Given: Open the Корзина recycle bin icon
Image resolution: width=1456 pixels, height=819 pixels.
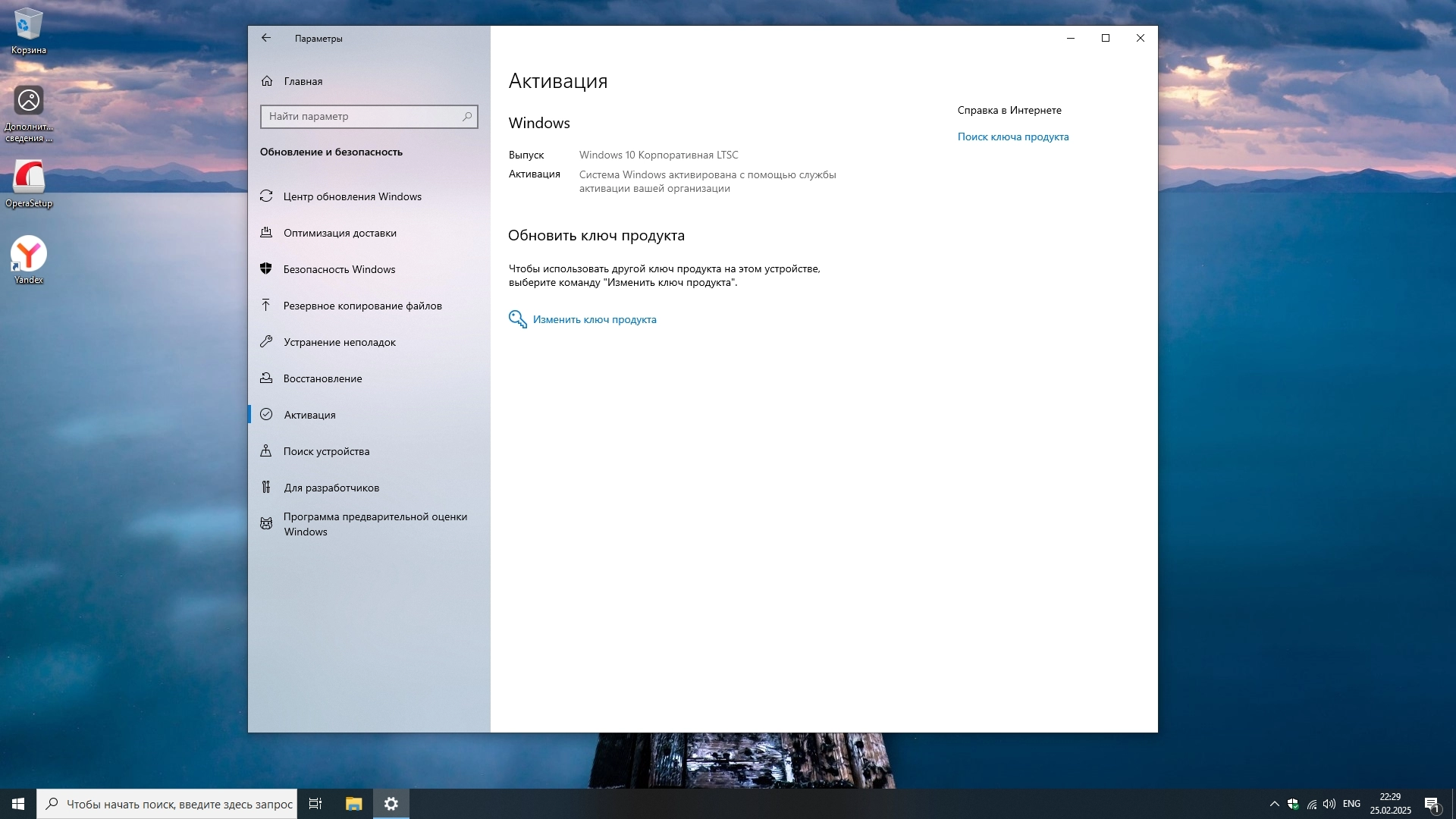Looking at the screenshot, I should (x=28, y=27).
